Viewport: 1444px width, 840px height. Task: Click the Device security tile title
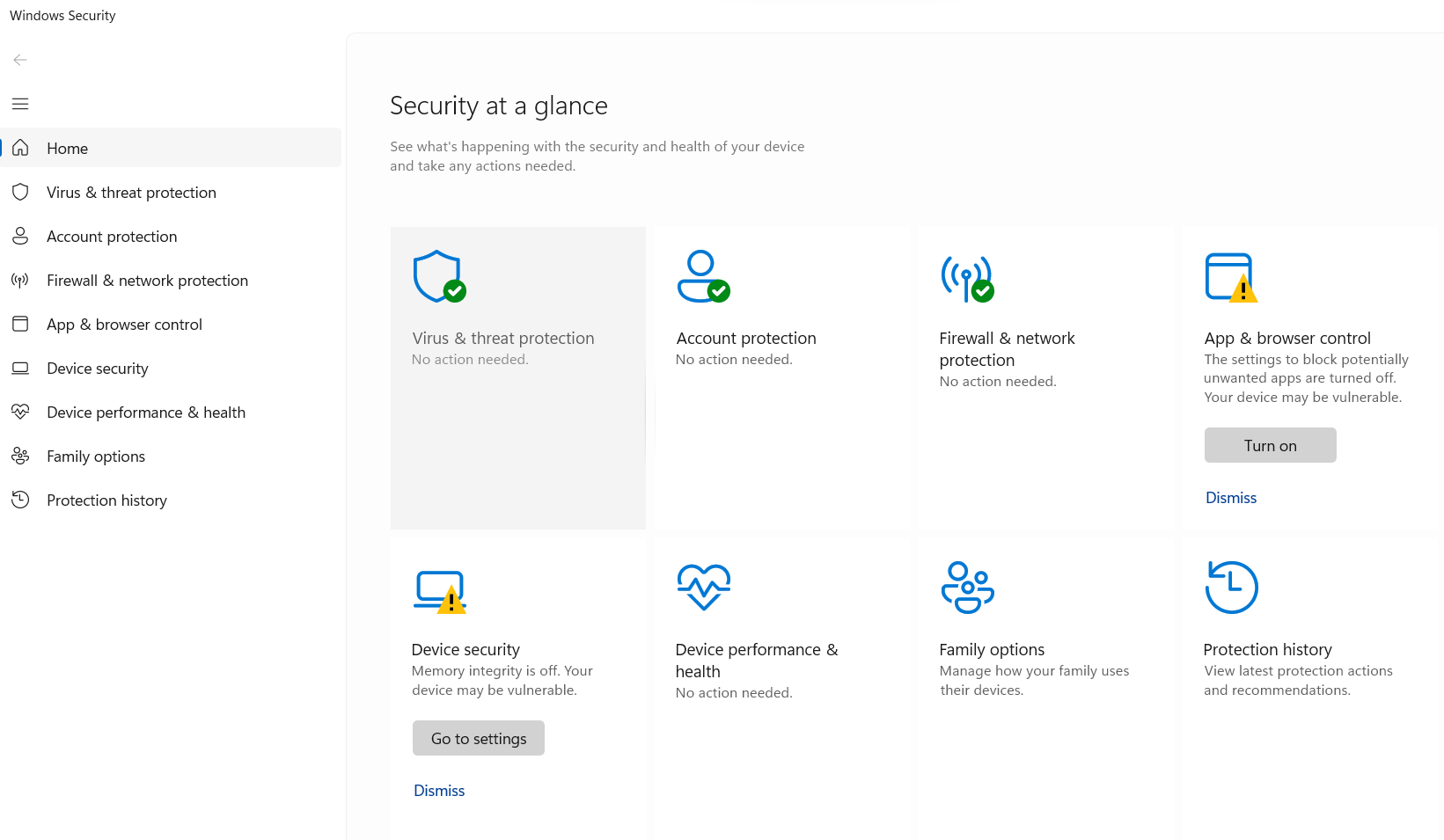point(465,649)
